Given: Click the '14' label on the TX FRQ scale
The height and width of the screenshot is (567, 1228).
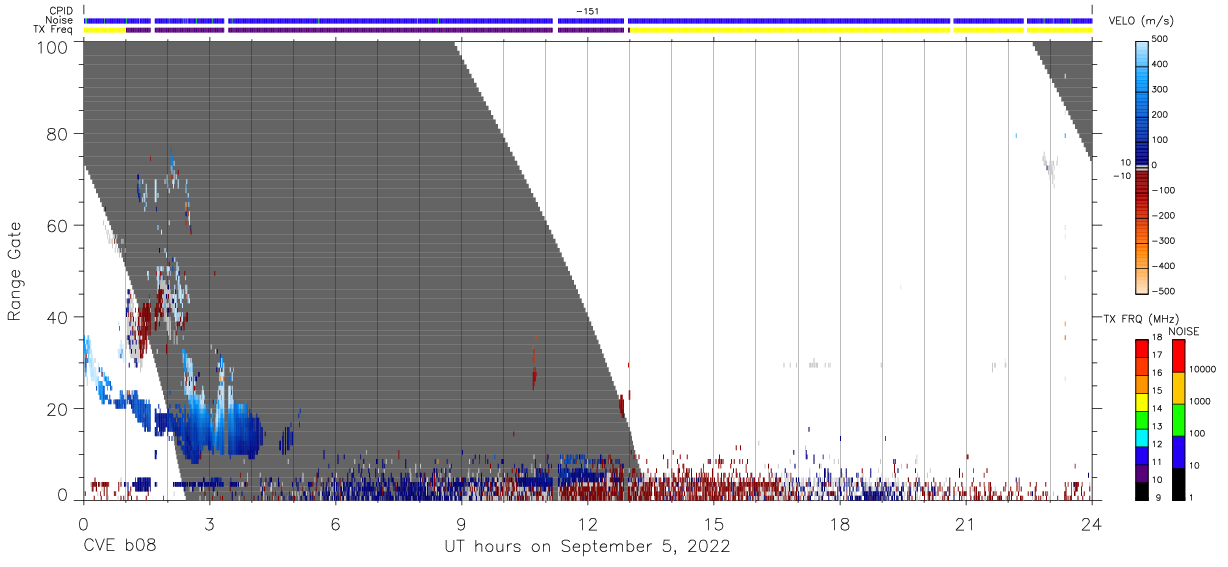Looking at the screenshot, I should point(1156,408).
